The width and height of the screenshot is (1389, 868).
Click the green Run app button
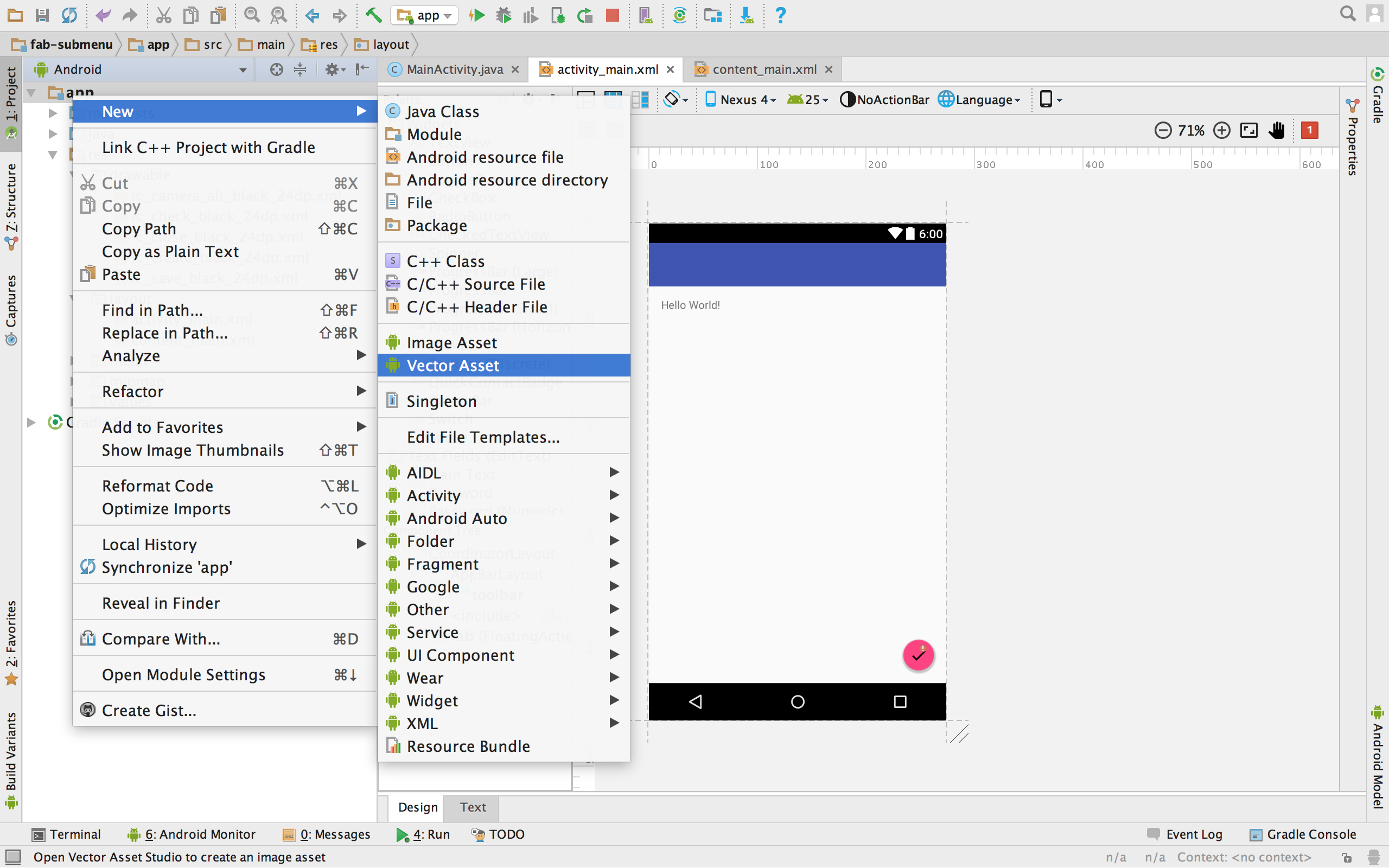pyautogui.click(x=476, y=16)
